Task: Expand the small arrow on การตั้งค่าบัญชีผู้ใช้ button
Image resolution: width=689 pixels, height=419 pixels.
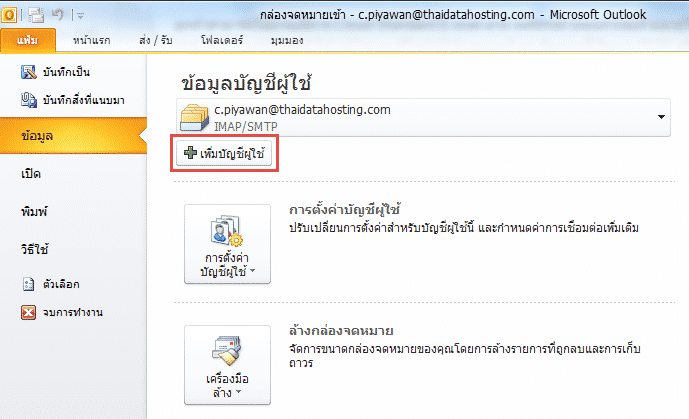Action: pos(253,271)
